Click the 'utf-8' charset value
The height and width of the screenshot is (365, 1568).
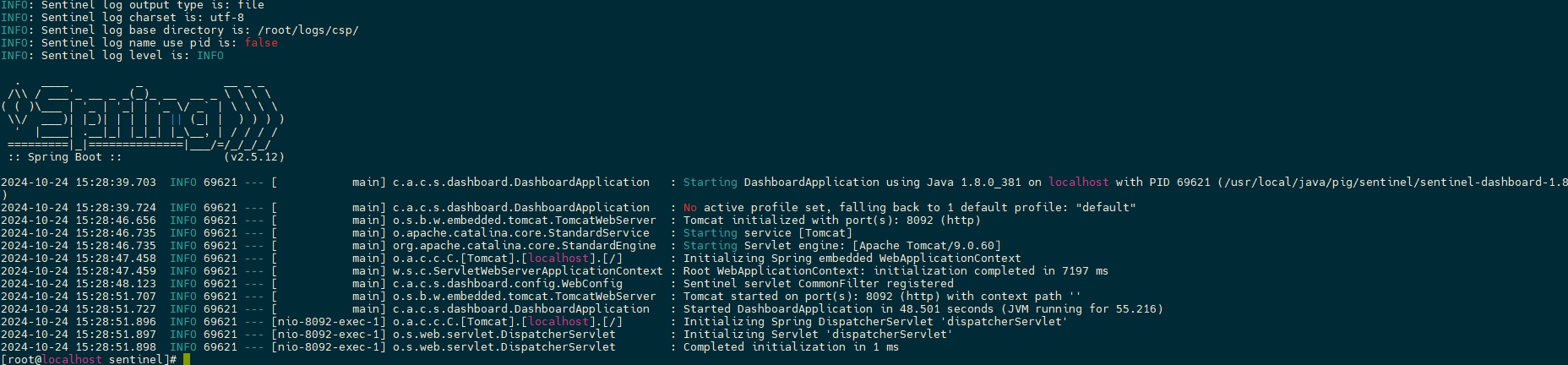(227, 17)
